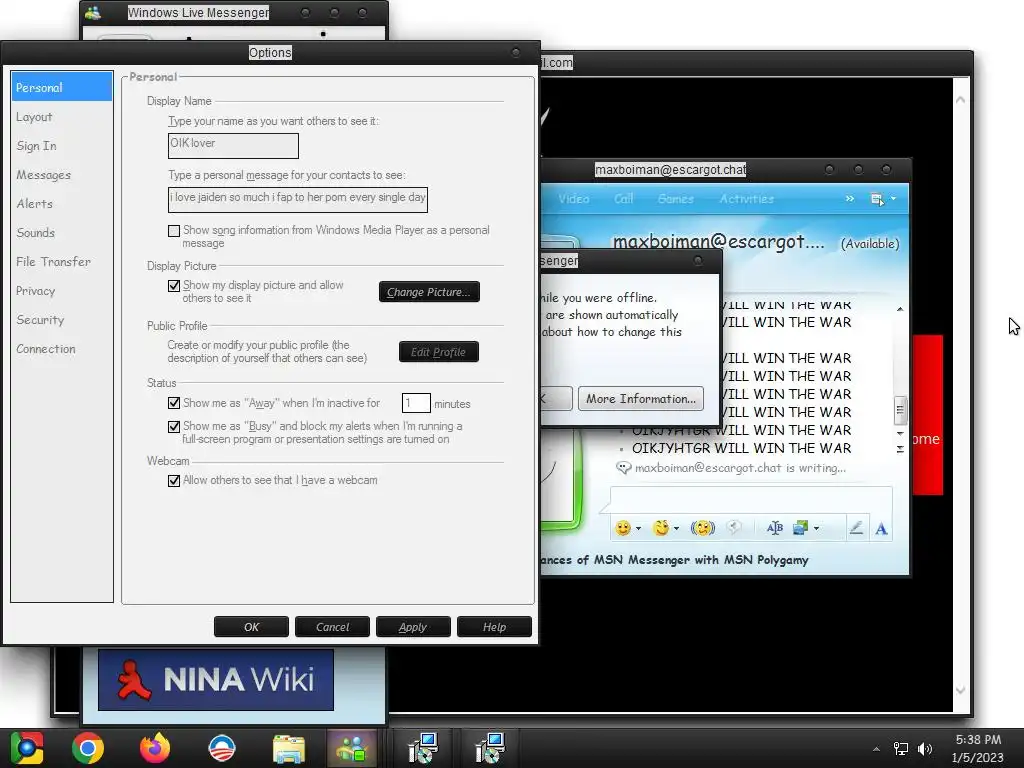Expand the wink dropdown arrow
This screenshot has height=768, width=1024.
tap(677, 528)
